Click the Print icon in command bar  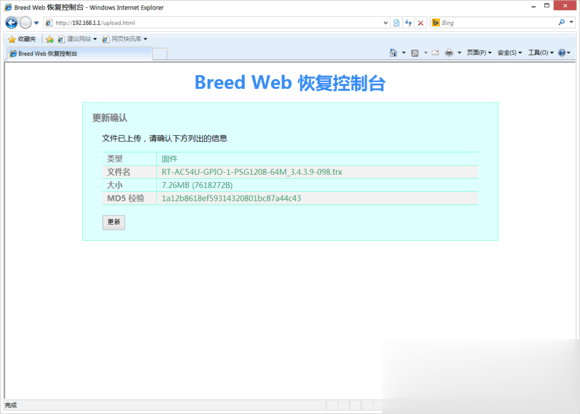pyautogui.click(x=449, y=53)
